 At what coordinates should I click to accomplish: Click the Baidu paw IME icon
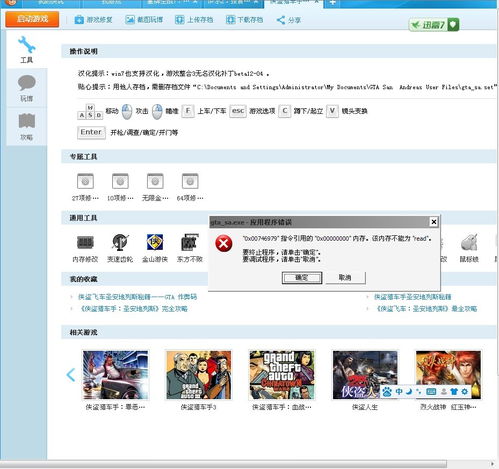pyautogui.click(x=387, y=392)
